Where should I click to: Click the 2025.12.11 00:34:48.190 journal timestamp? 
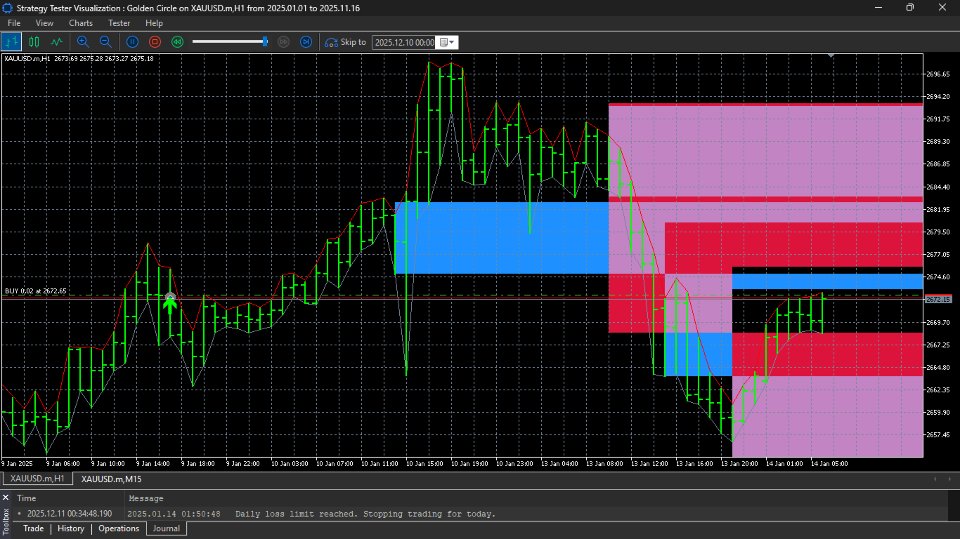[69, 514]
